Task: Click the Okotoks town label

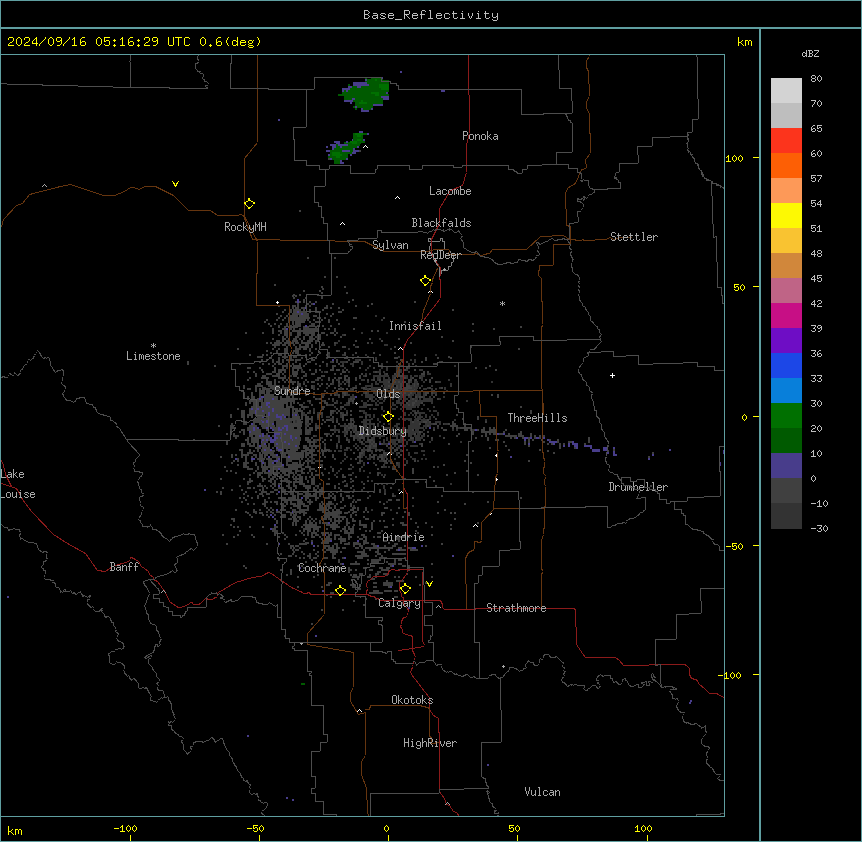Action: [412, 700]
